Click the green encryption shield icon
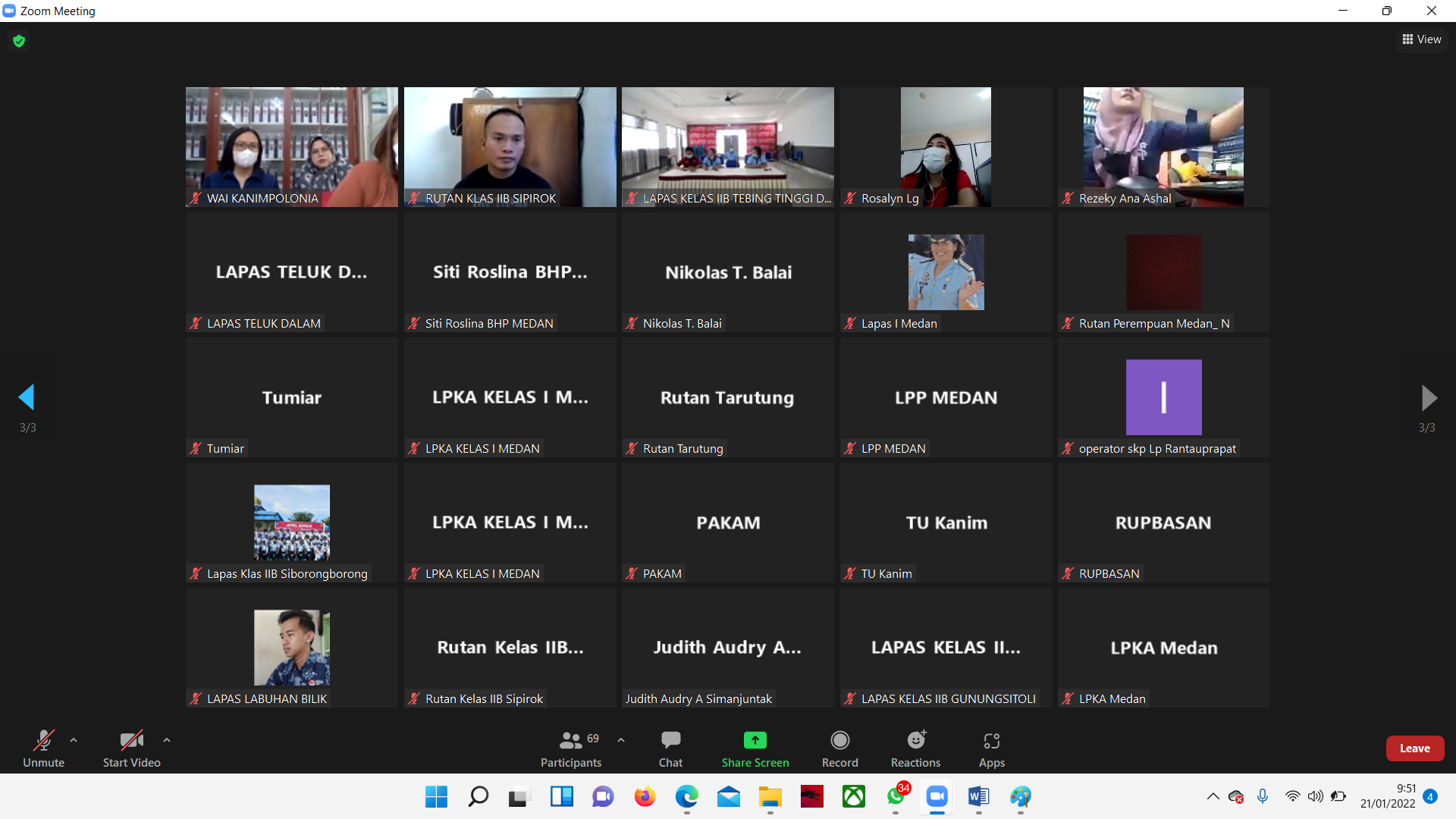This screenshot has height=819, width=1456. point(19,41)
